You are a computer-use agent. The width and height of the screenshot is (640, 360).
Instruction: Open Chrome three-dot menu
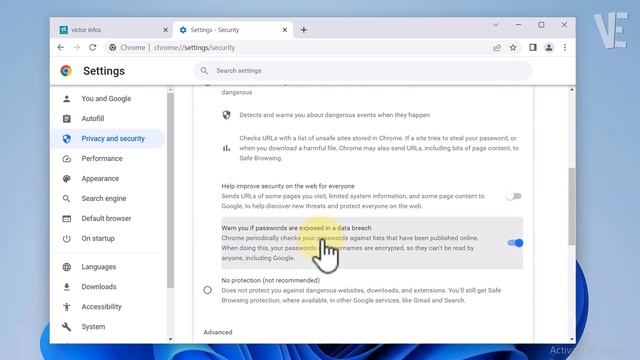coord(565,47)
